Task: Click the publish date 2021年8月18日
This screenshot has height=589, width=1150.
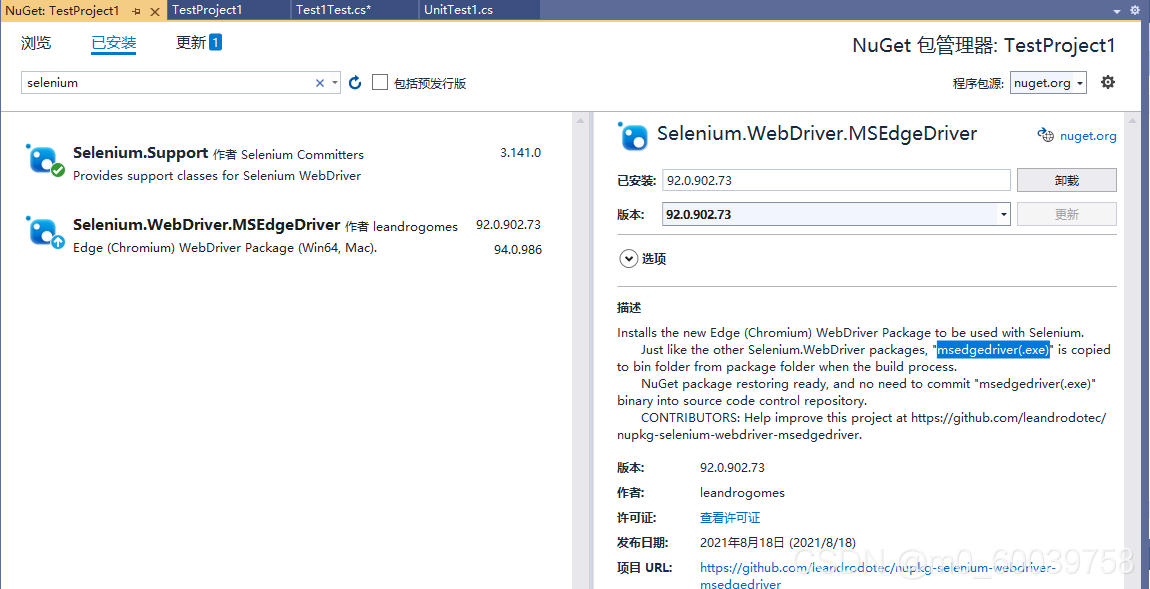Action: (x=778, y=543)
